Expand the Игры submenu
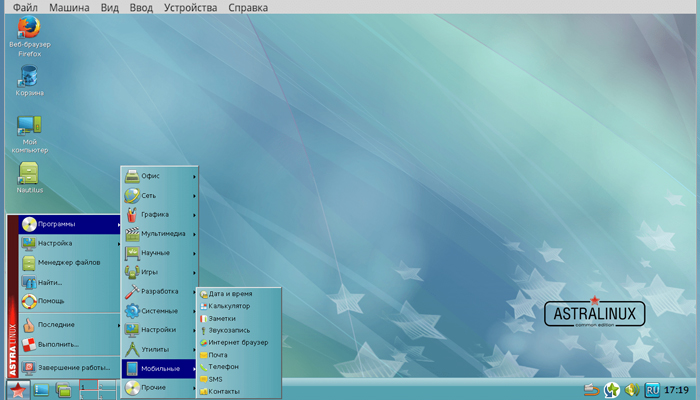700x400 pixels. pyautogui.click(x=160, y=272)
